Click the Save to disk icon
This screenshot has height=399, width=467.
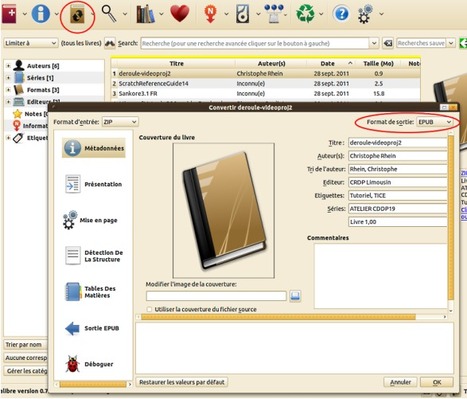(x=243, y=14)
